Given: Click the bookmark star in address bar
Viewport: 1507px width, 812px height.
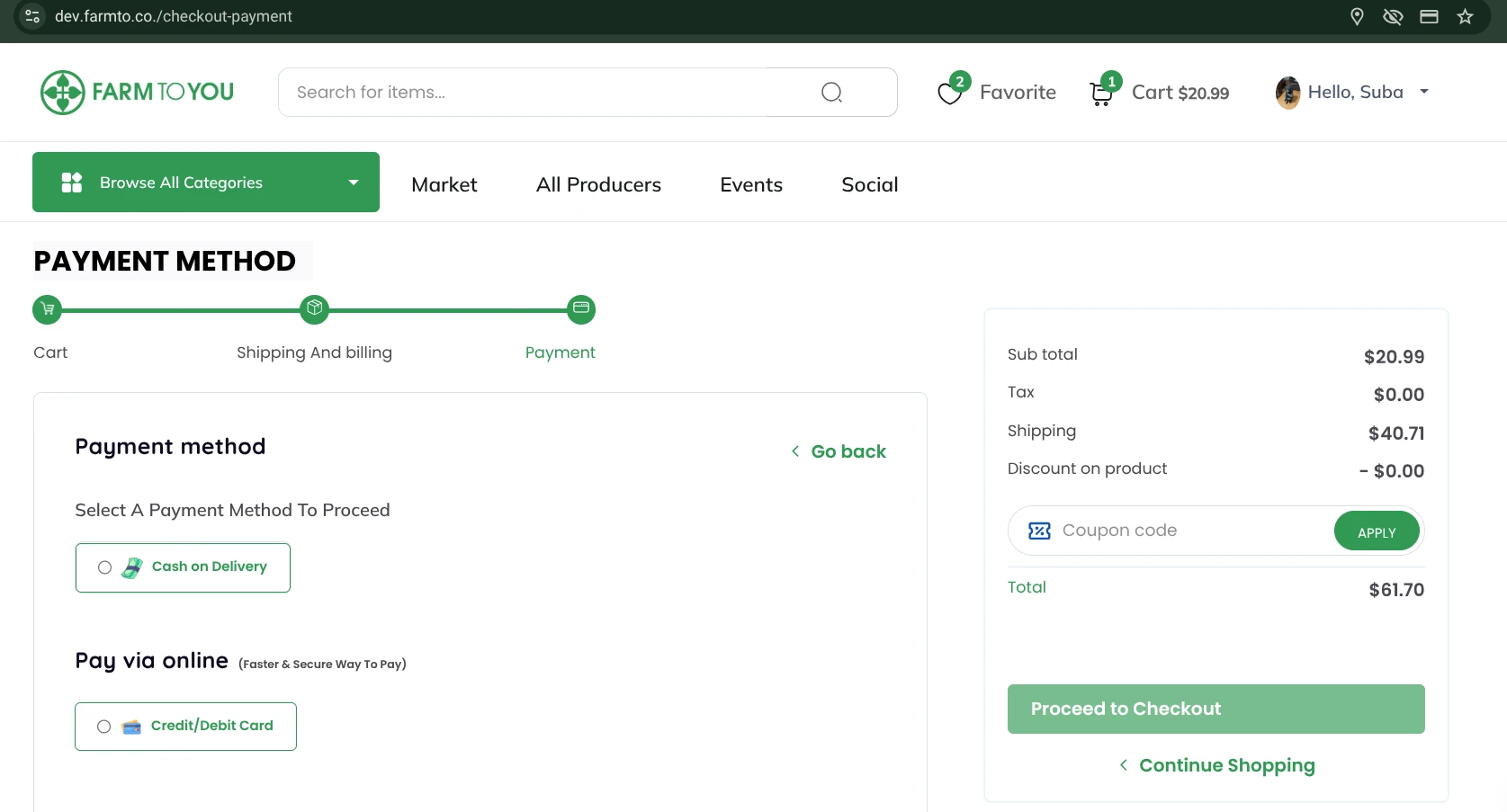Looking at the screenshot, I should [1465, 16].
